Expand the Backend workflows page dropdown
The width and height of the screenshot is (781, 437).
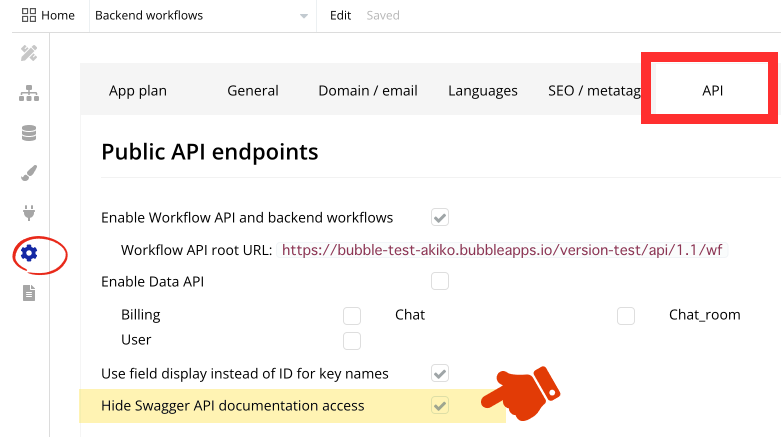[x=303, y=16]
